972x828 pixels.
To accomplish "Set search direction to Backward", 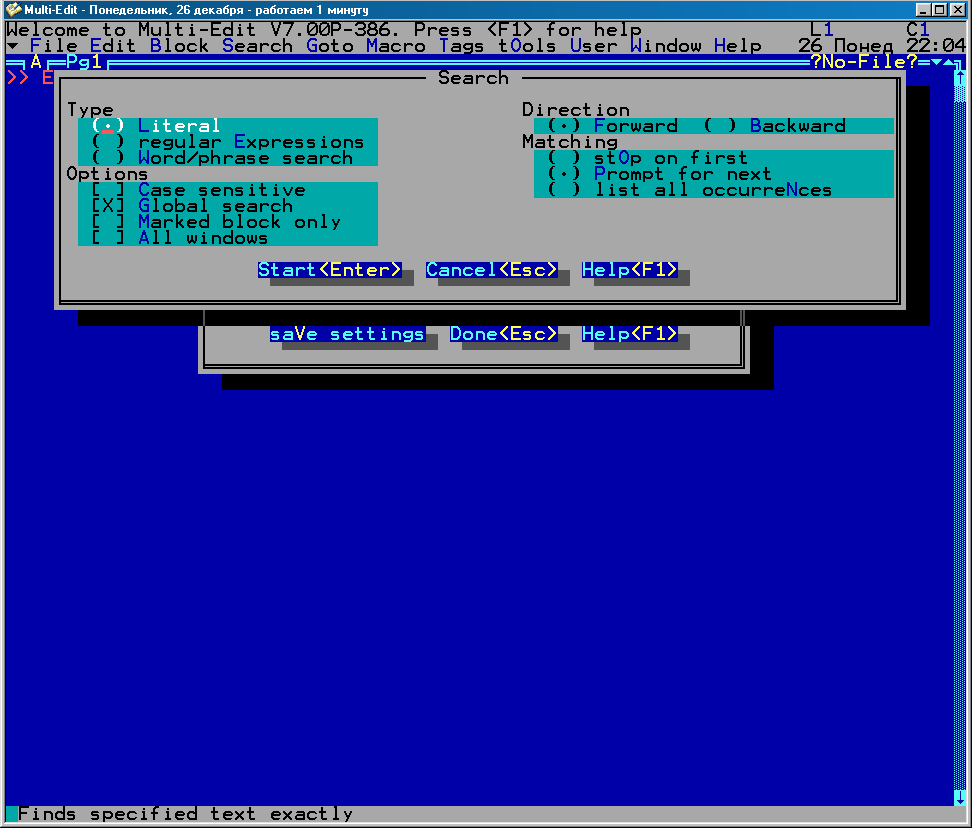I will pos(775,126).
